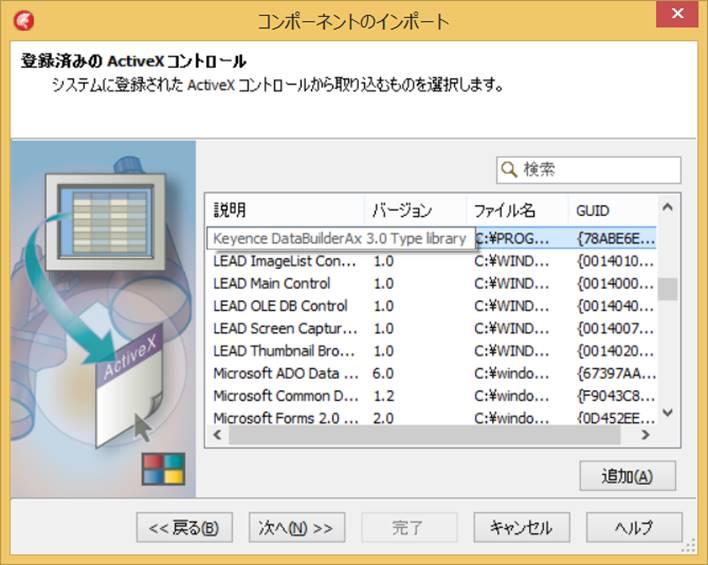
Task: Select LEAD Screen Captur... row
Action: pos(431,329)
